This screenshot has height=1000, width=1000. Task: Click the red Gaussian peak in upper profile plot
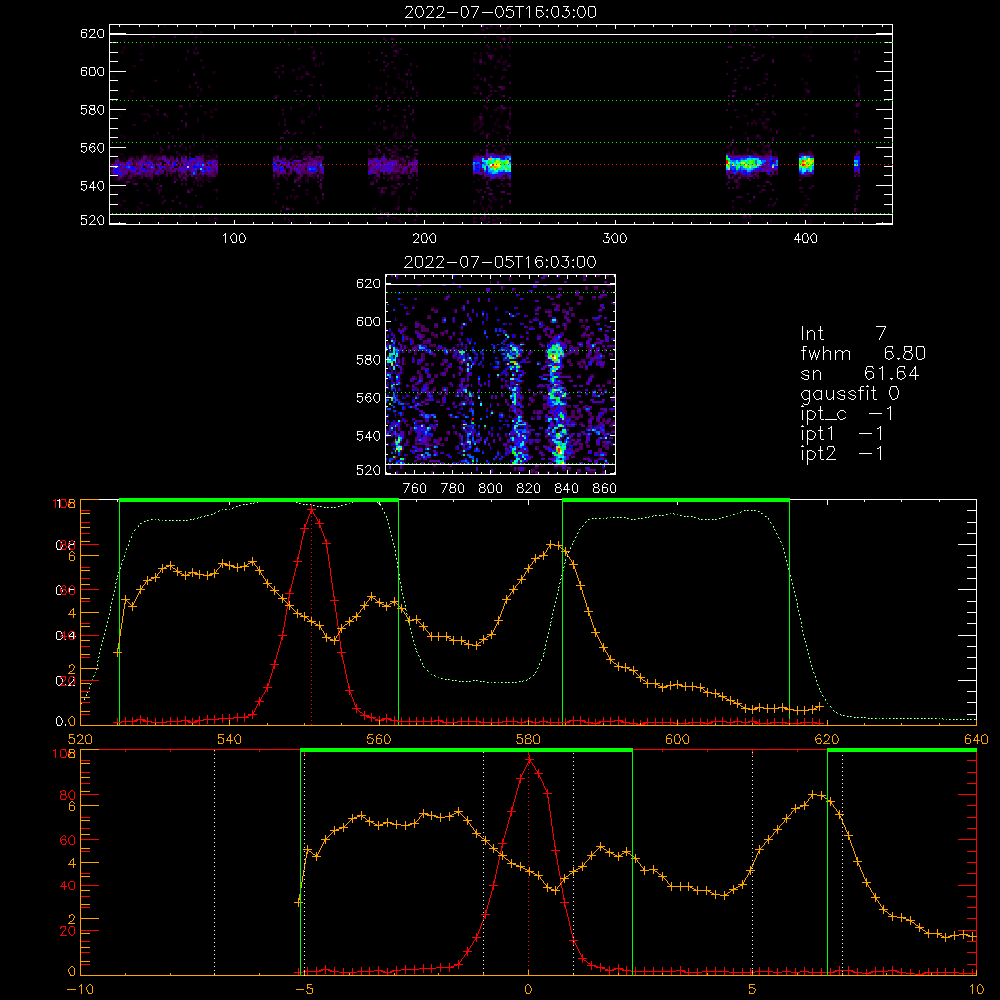point(311,509)
